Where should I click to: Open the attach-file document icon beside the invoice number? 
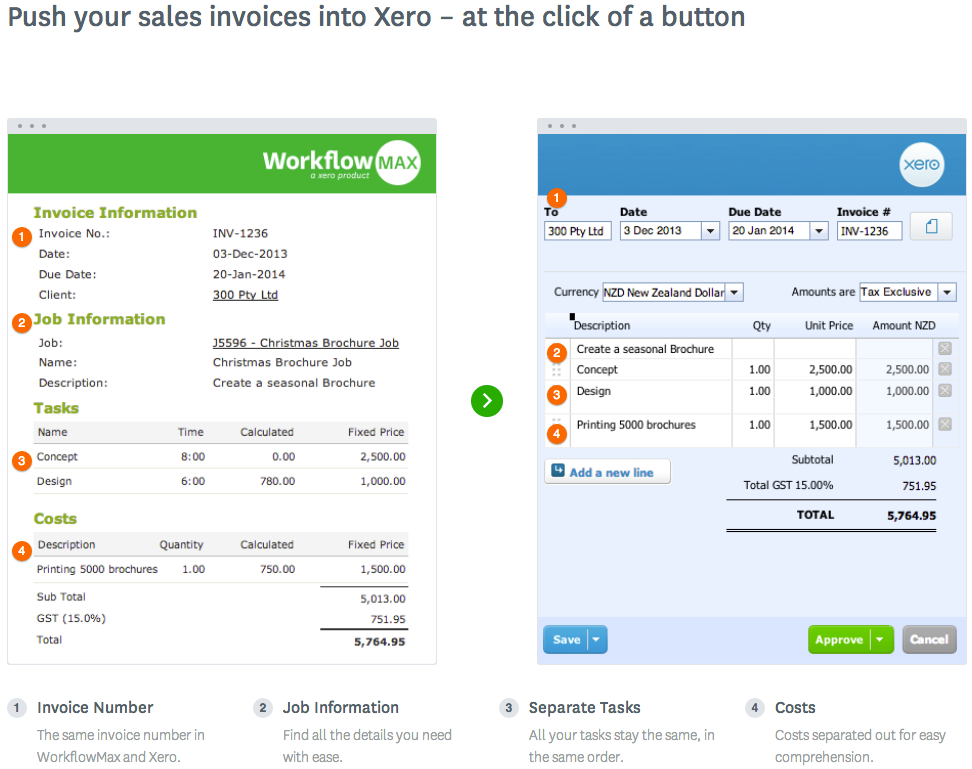pos(931,229)
